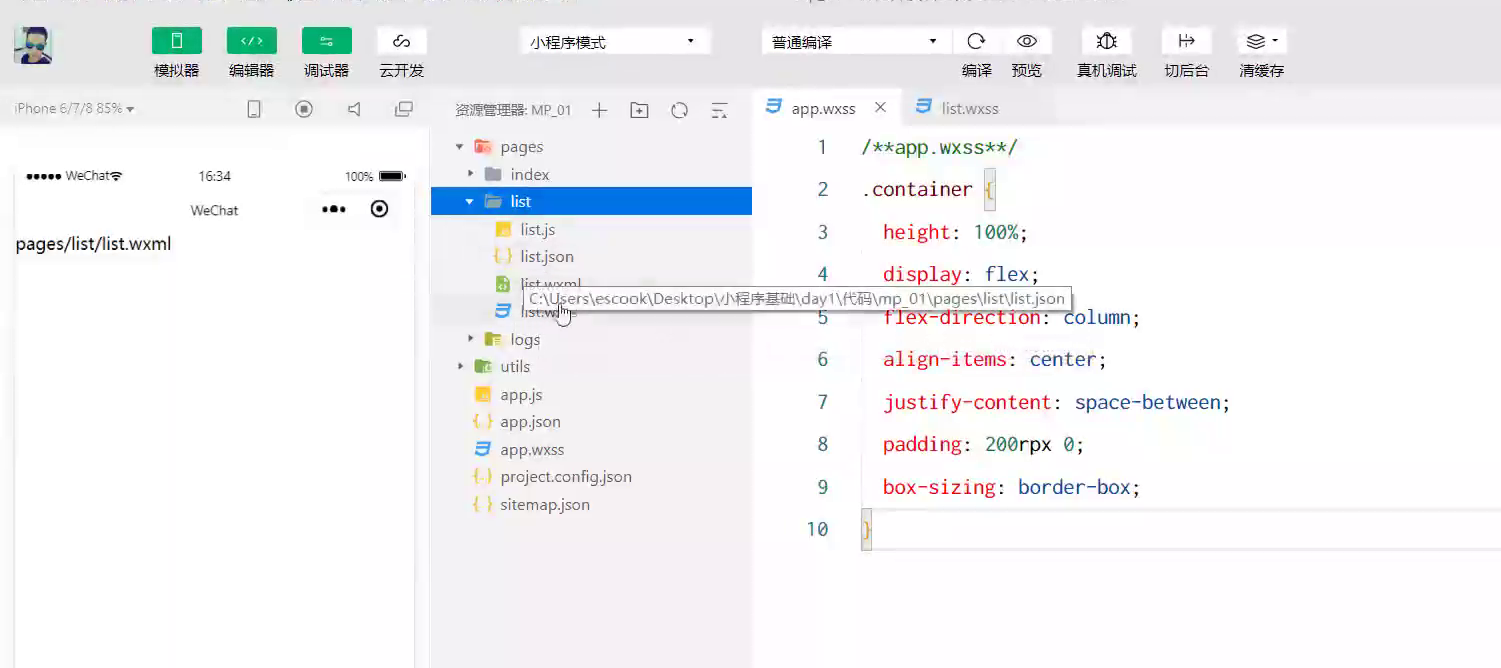
Task: Click the sitemap.json braces file icon
Action: pos(482,504)
